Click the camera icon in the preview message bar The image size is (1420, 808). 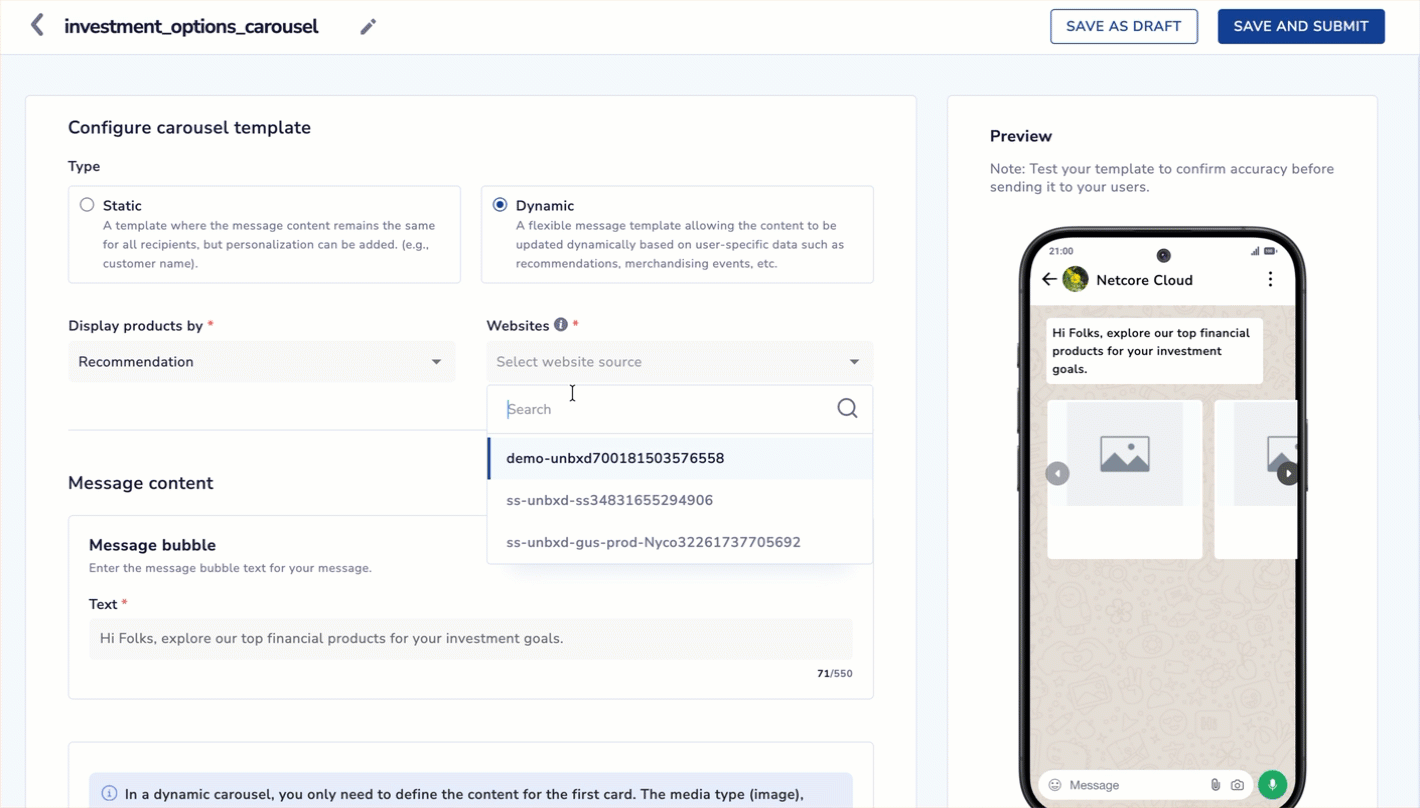[x=1239, y=785]
